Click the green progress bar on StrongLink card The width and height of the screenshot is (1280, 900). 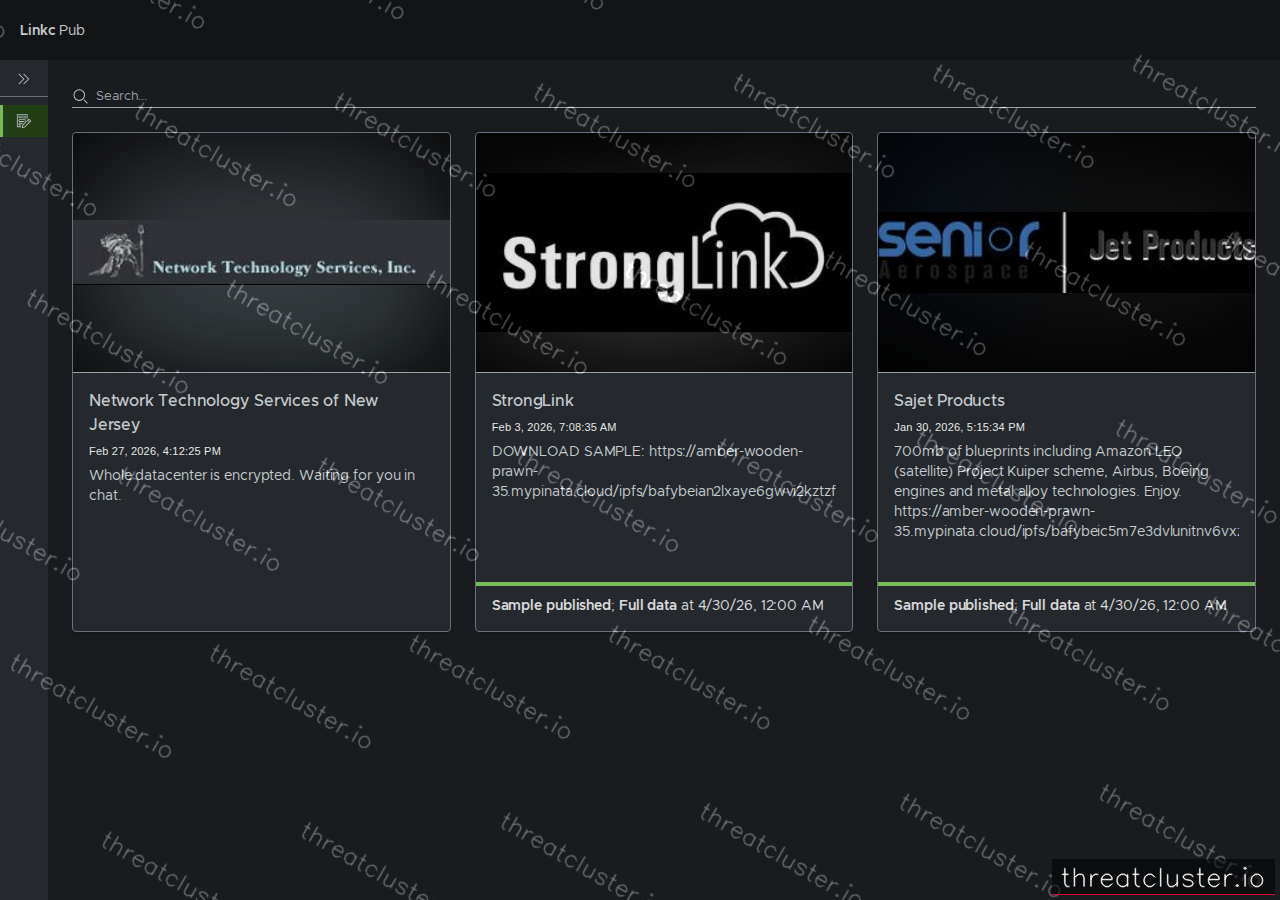click(x=664, y=583)
